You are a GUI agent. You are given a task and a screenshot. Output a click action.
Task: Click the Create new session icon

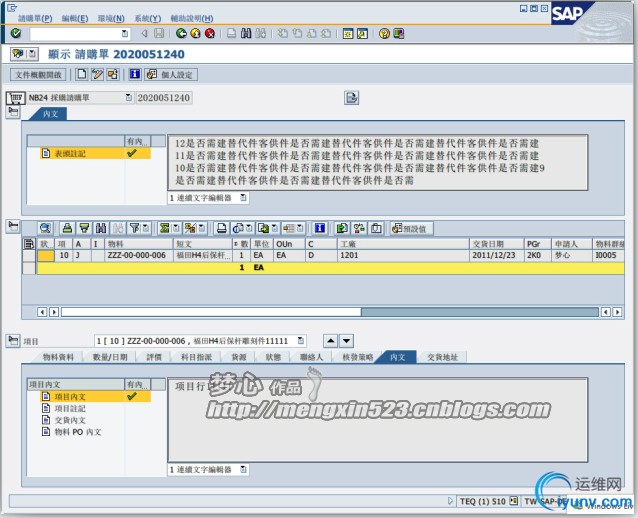pyautogui.click(x=348, y=33)
